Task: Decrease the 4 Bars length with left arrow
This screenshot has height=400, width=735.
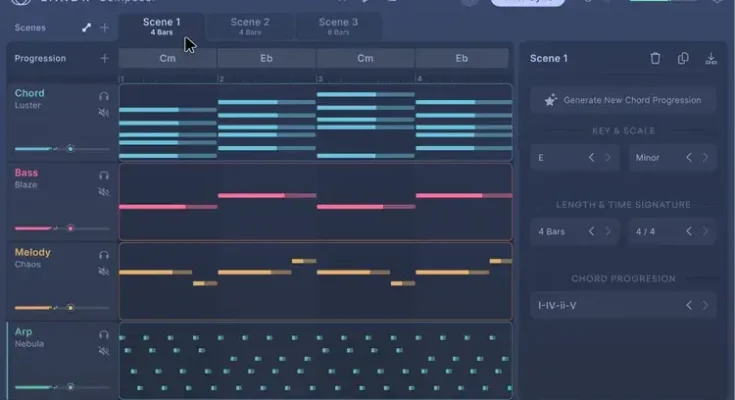Action: (591, 231)
